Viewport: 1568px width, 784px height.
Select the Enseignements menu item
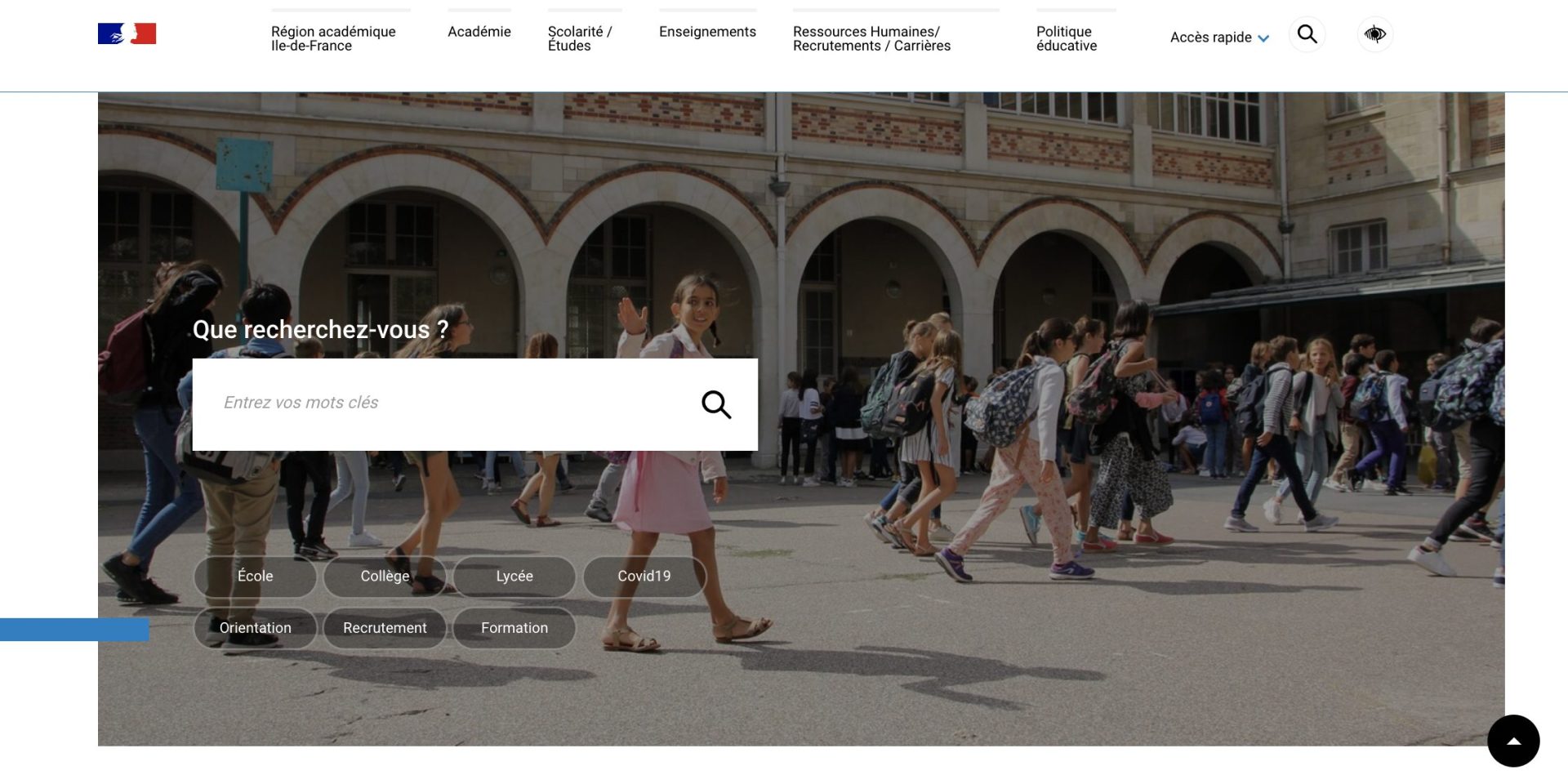pyautogui.click(x=707, y=32)
